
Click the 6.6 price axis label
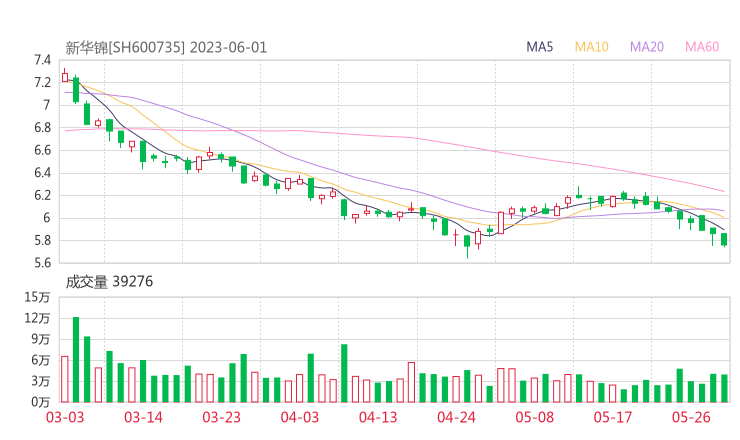(x=42, y=150)
